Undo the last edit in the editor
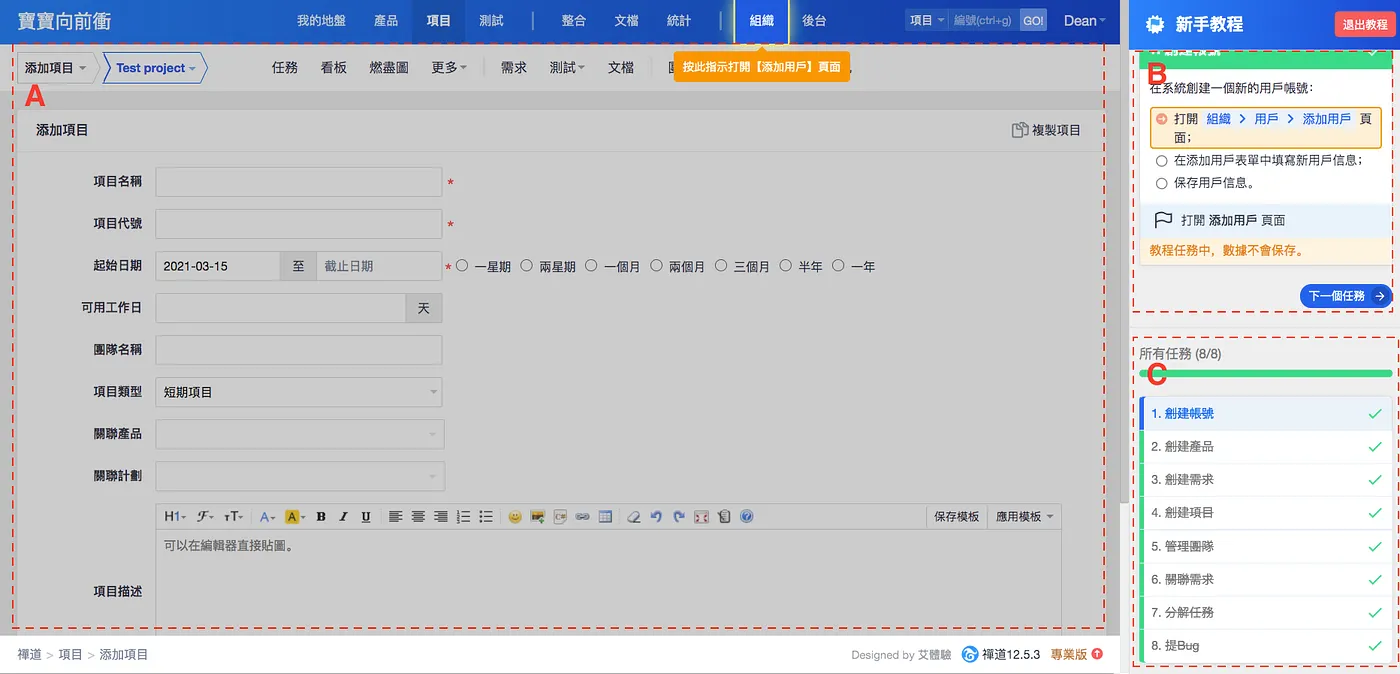 pyautogui.click(x=657, y=517)
